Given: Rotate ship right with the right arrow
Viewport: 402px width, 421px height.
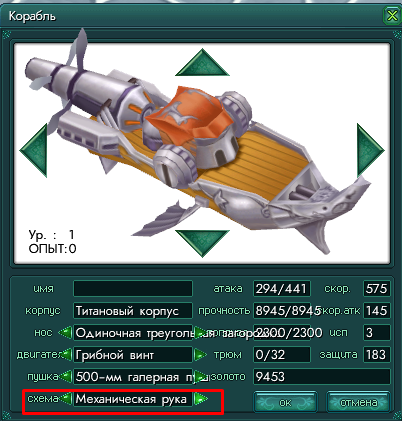Looking at the screenshot, I should pos(371,150).
